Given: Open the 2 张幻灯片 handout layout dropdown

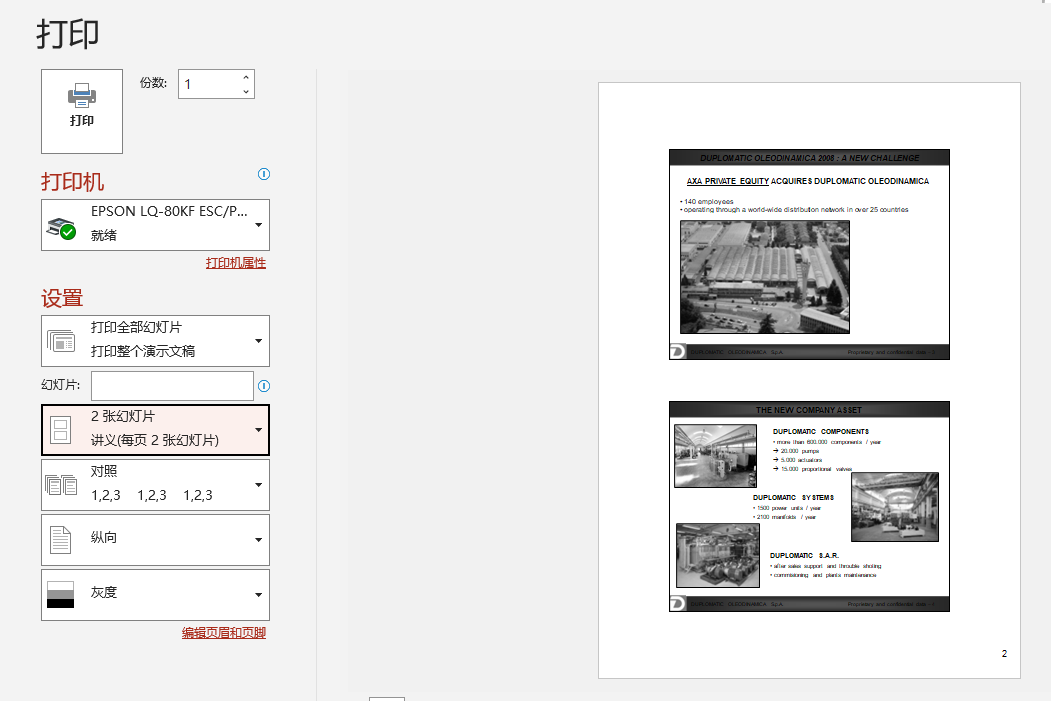Looking at the screenshot, I should 156,430.
